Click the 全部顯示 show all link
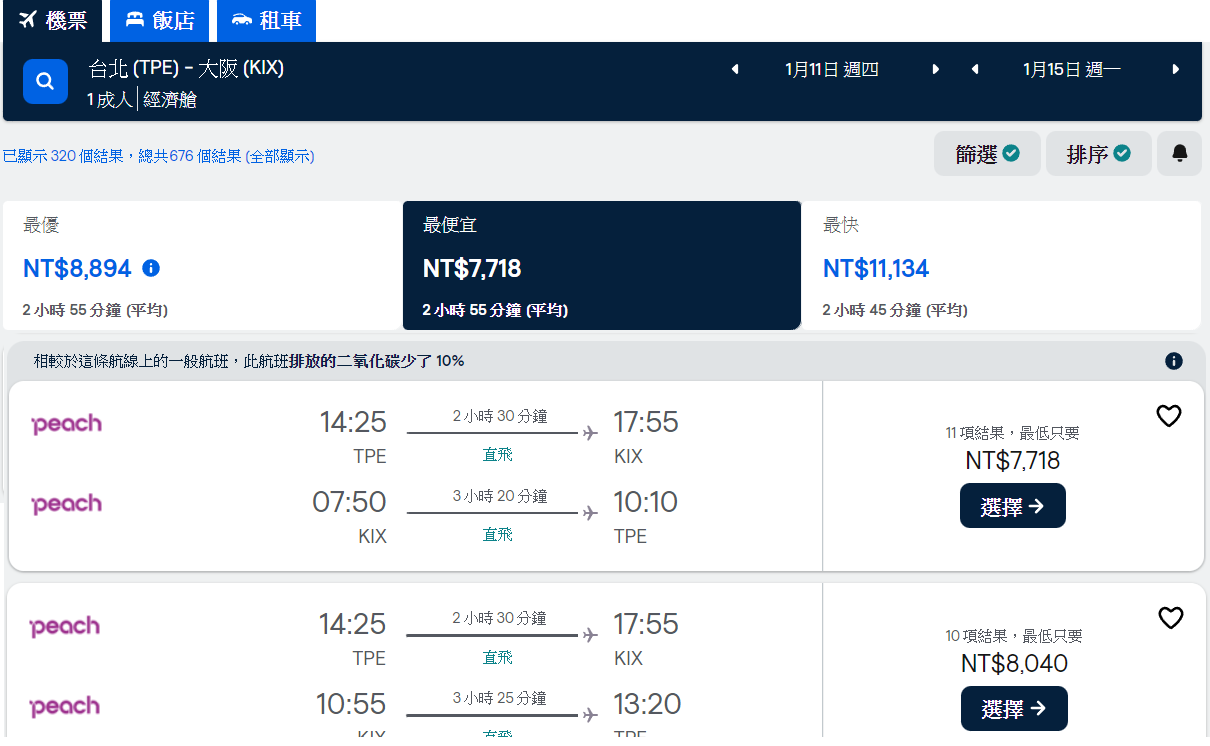Image resolution: width=1210 pixels, height=746 pixels. click(280, 157)
